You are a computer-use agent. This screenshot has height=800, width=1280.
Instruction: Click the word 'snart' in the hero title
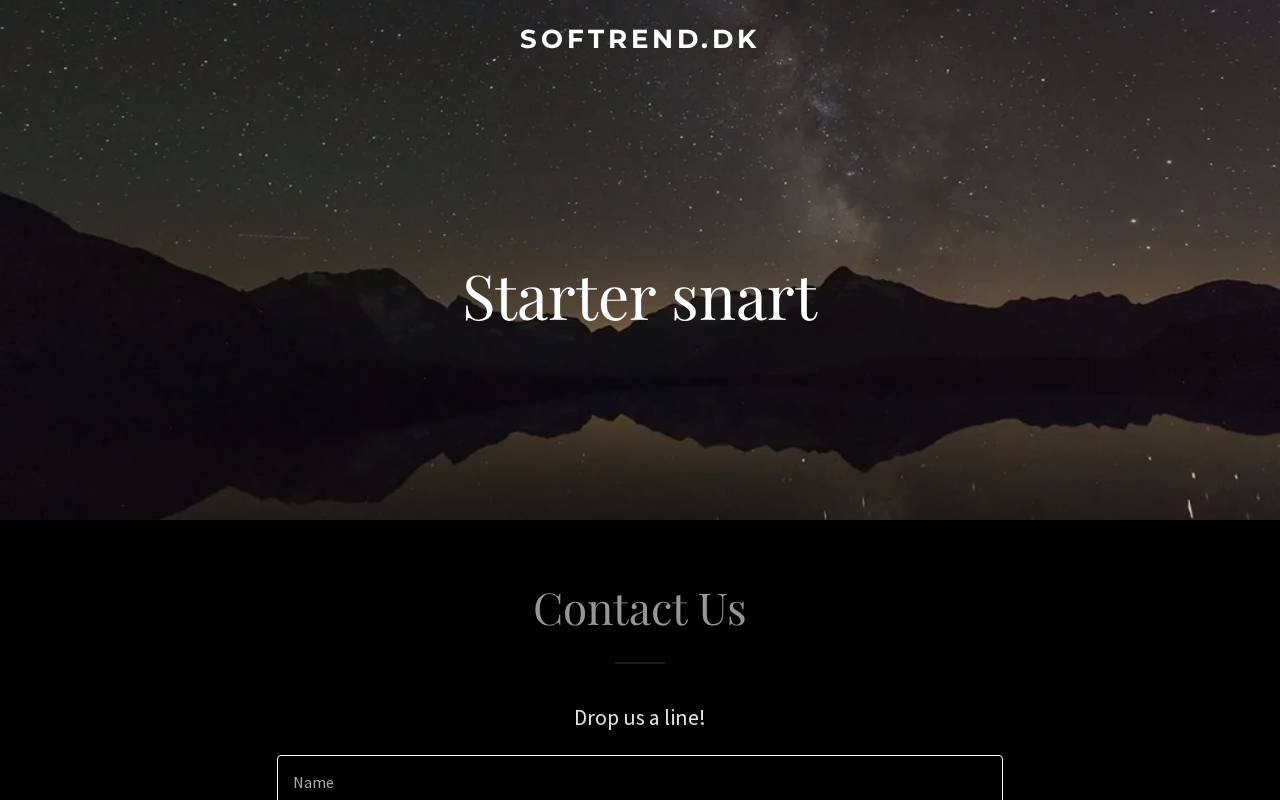[x=745, y=298]
